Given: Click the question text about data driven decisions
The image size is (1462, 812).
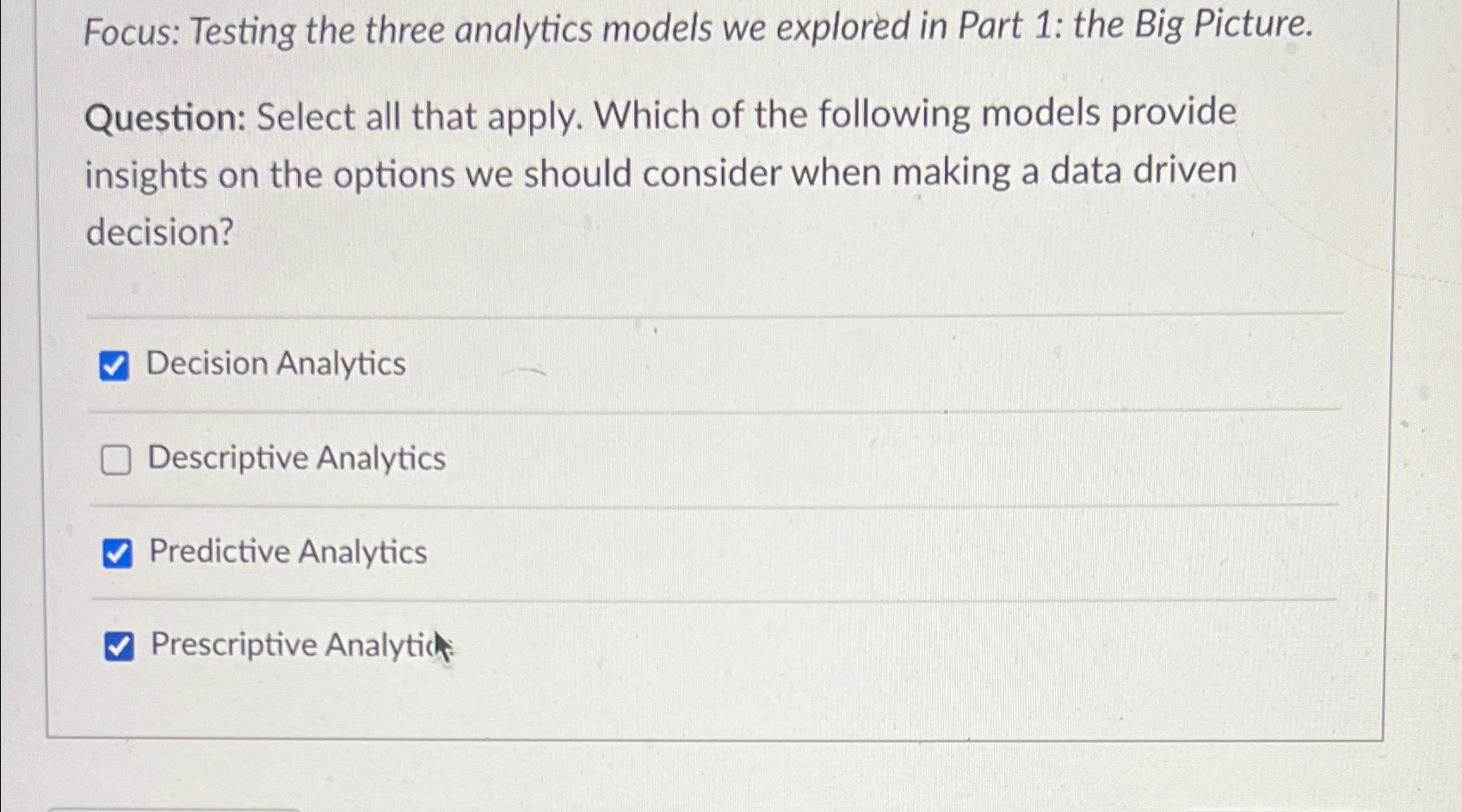Looking at the screenshot, I should pos(663,172).
